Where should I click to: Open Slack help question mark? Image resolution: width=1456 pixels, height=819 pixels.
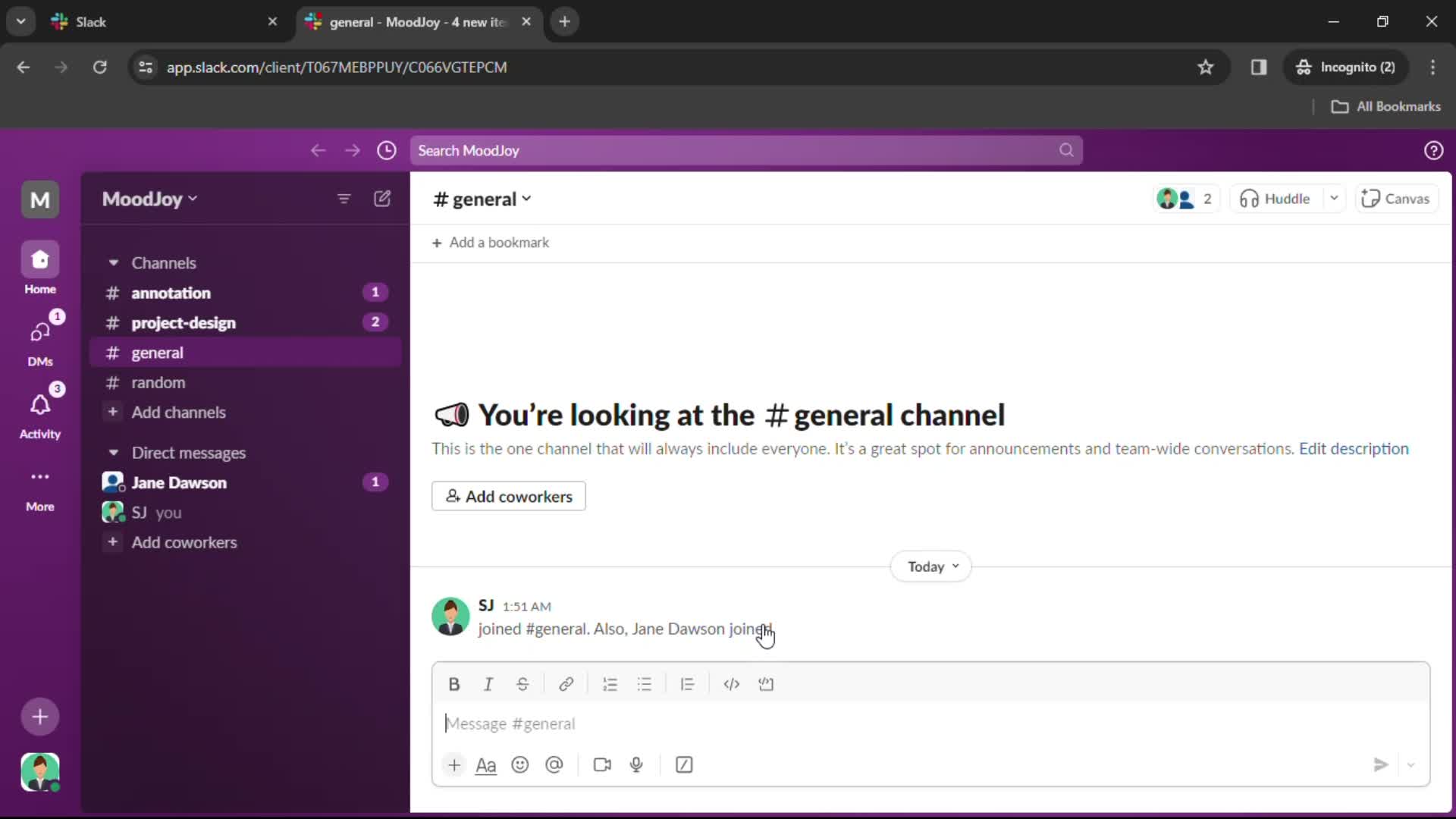(1433, 150)
